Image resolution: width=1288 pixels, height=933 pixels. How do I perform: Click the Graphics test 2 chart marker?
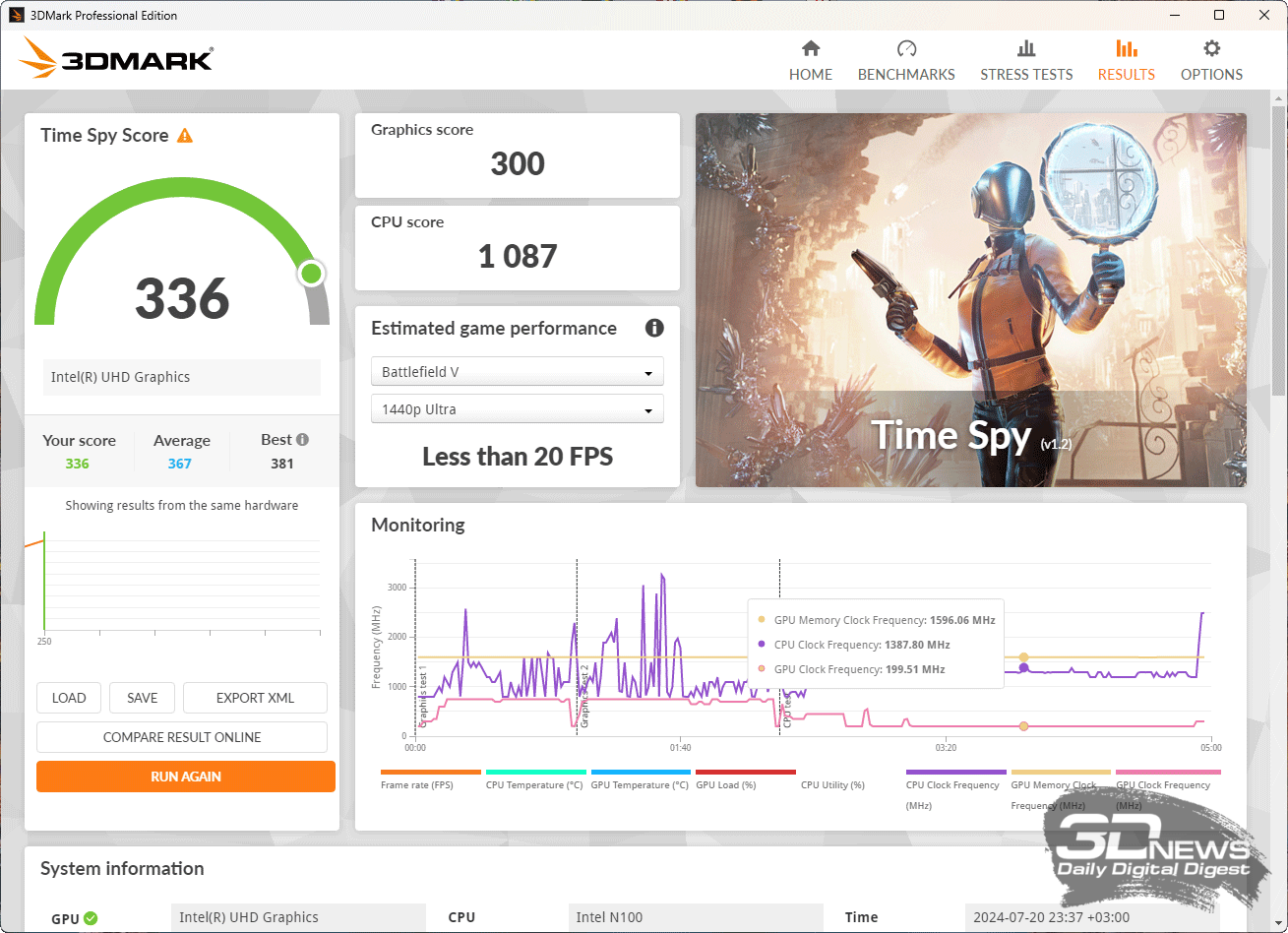[583, 696]
